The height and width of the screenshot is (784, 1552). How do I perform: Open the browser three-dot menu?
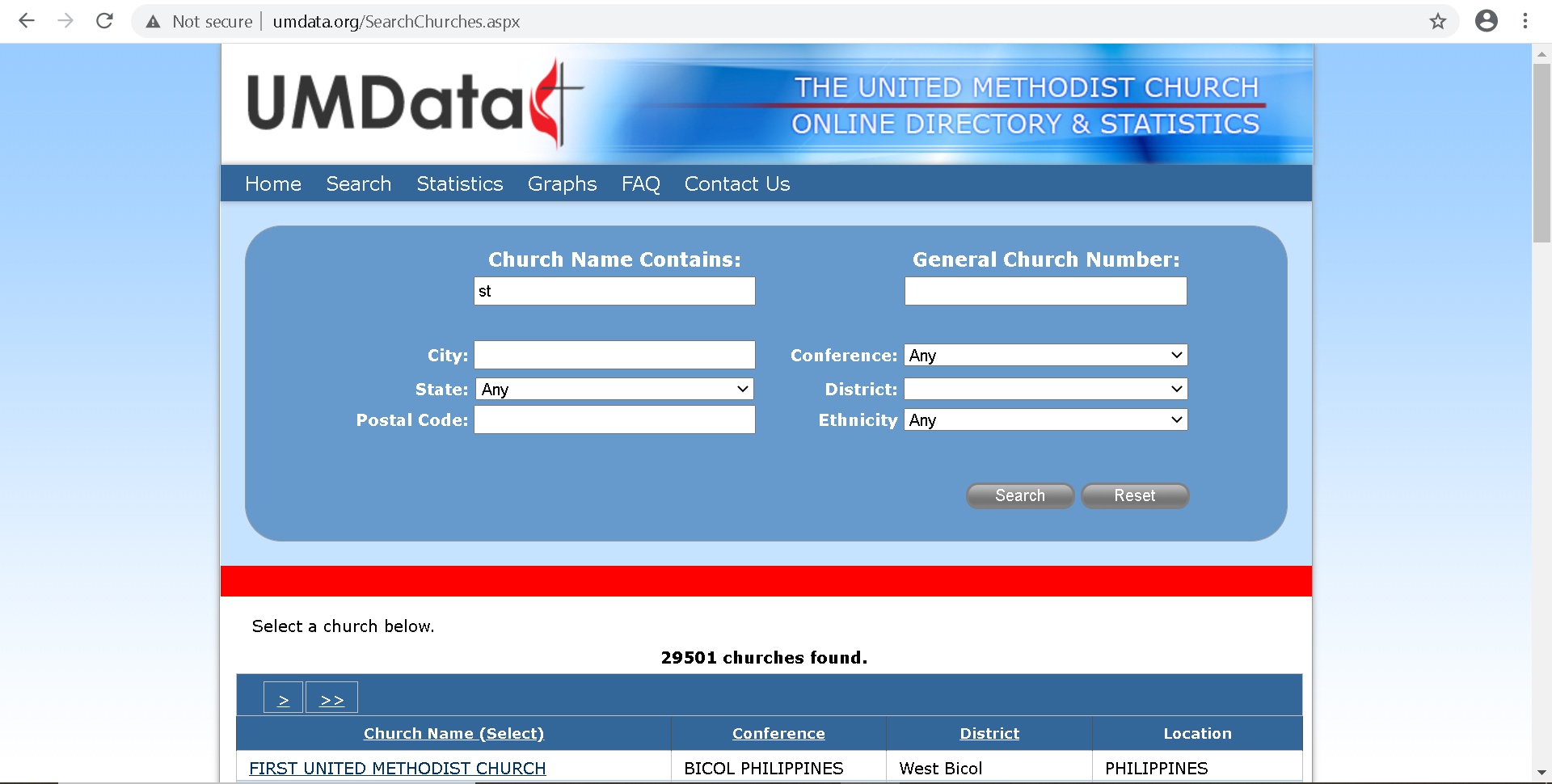tap(1525, 21)
